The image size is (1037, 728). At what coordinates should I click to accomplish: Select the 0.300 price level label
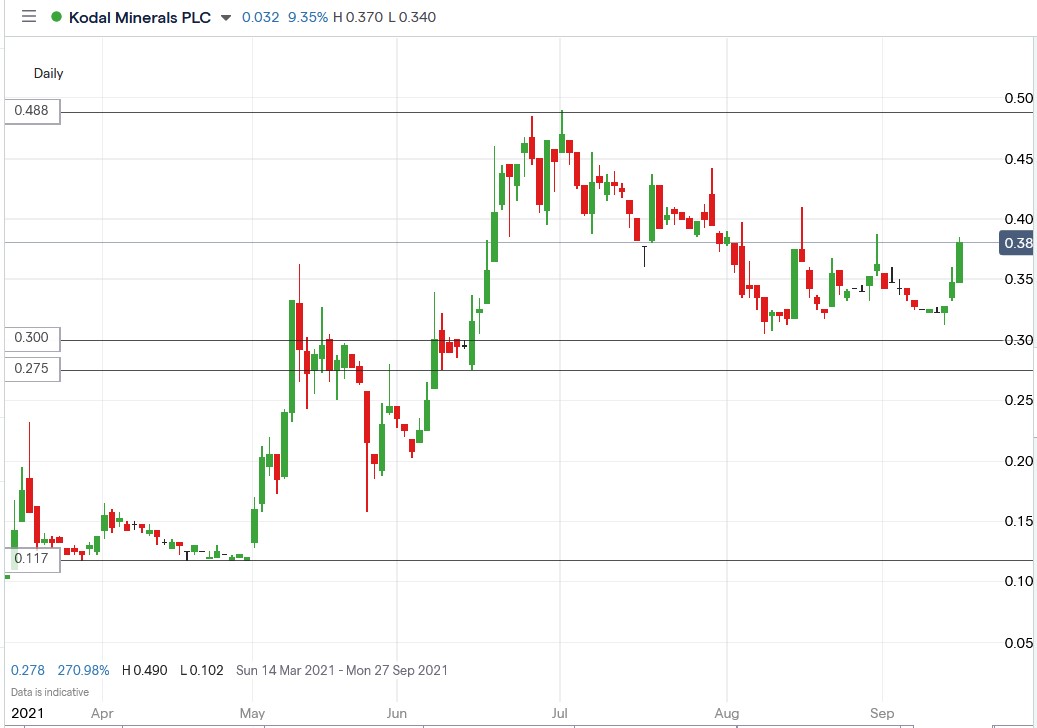(32, 338)
